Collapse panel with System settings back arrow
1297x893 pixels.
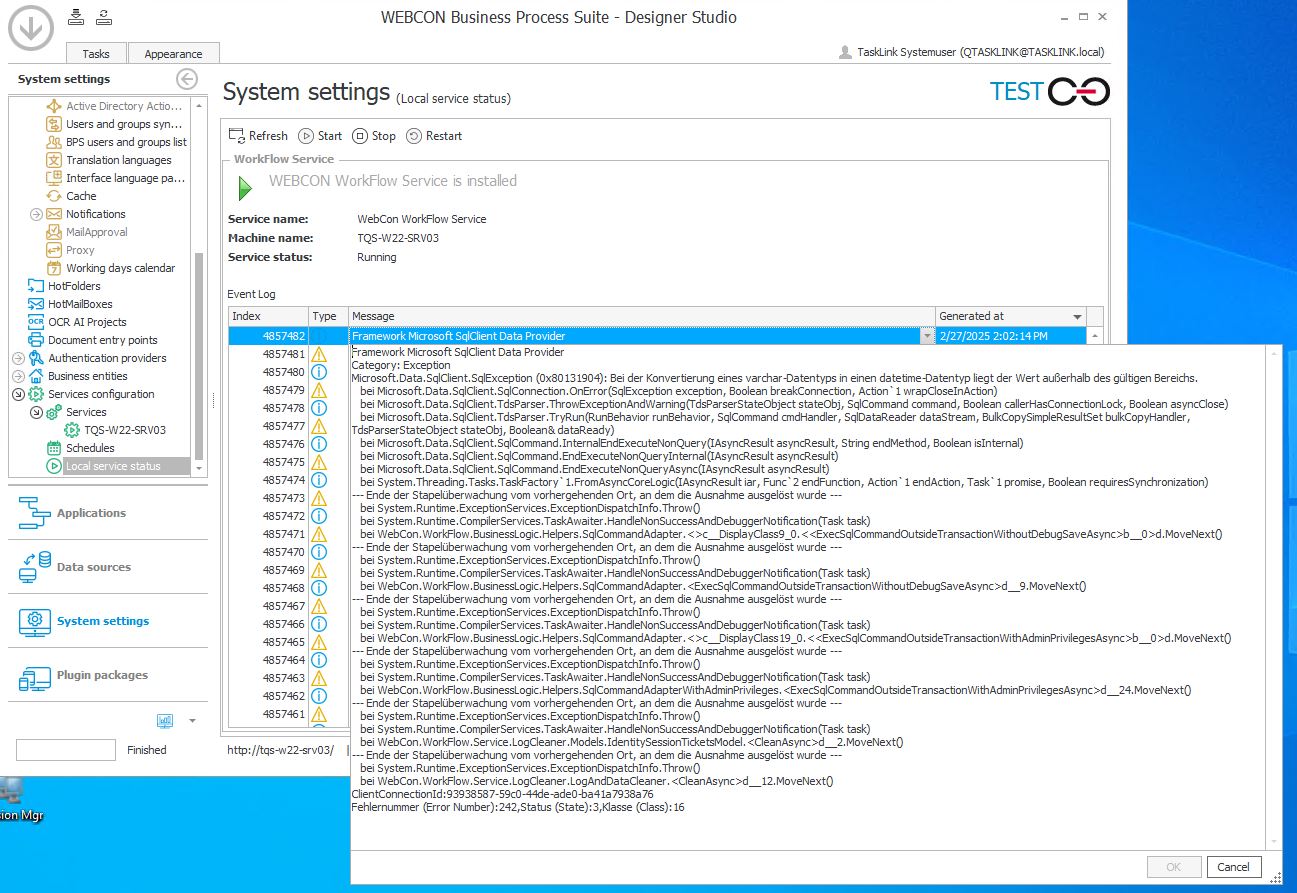[x=187, y=79]
